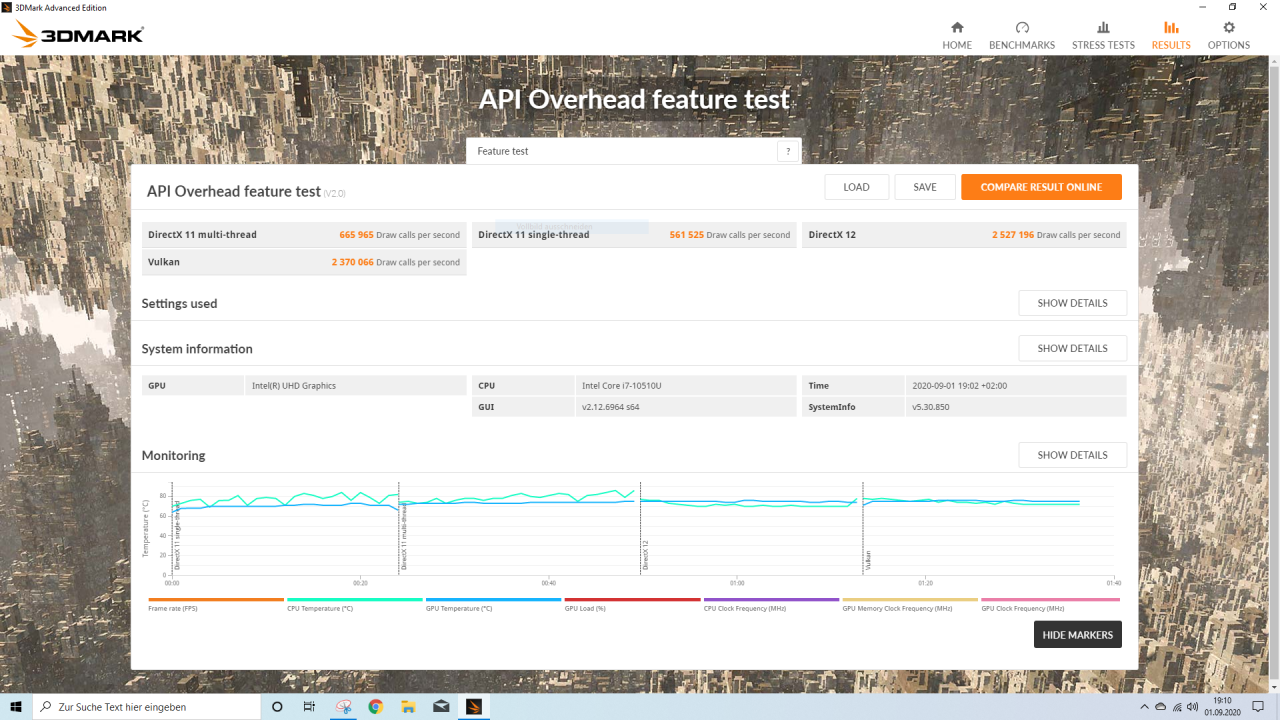Open File Explorer from the taskbar
This screenshot has height=720, width=1280.
pos(408,706)
